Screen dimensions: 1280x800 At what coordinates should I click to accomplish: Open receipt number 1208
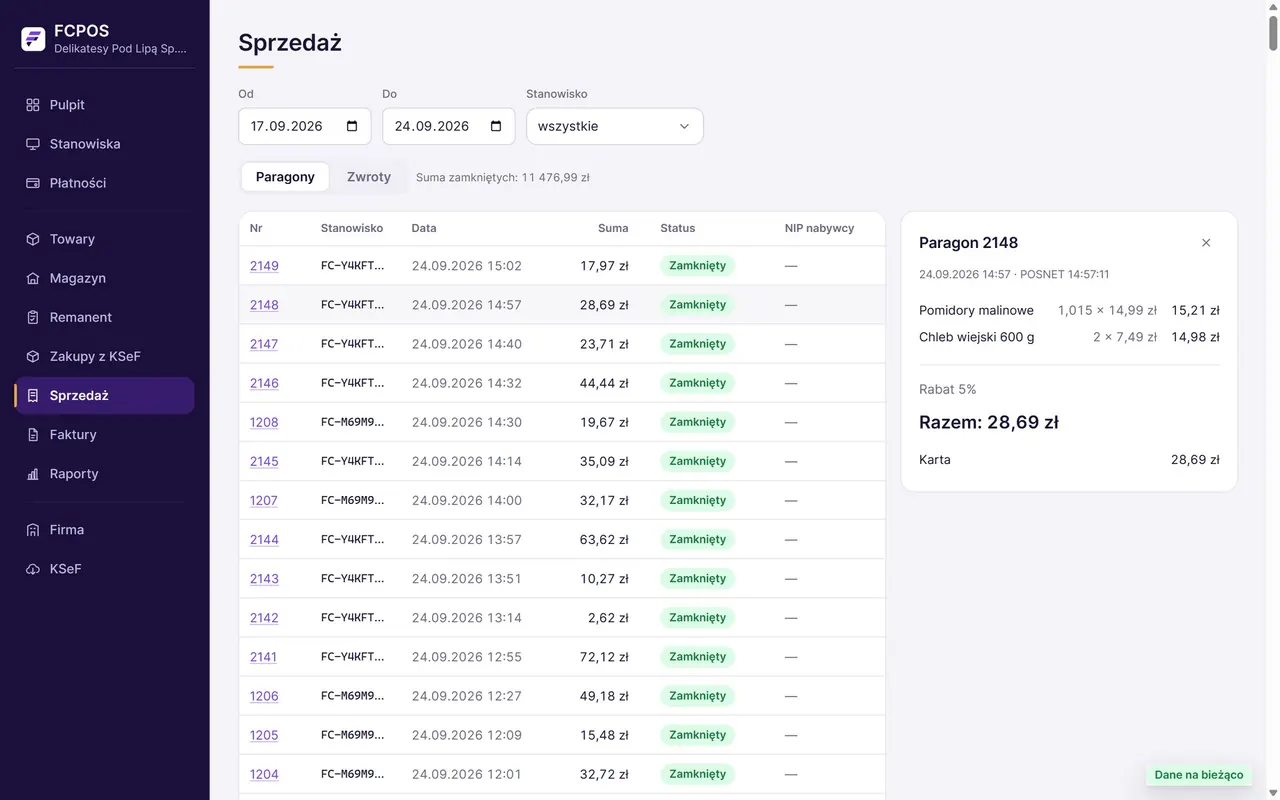click(x=264, y=422)
